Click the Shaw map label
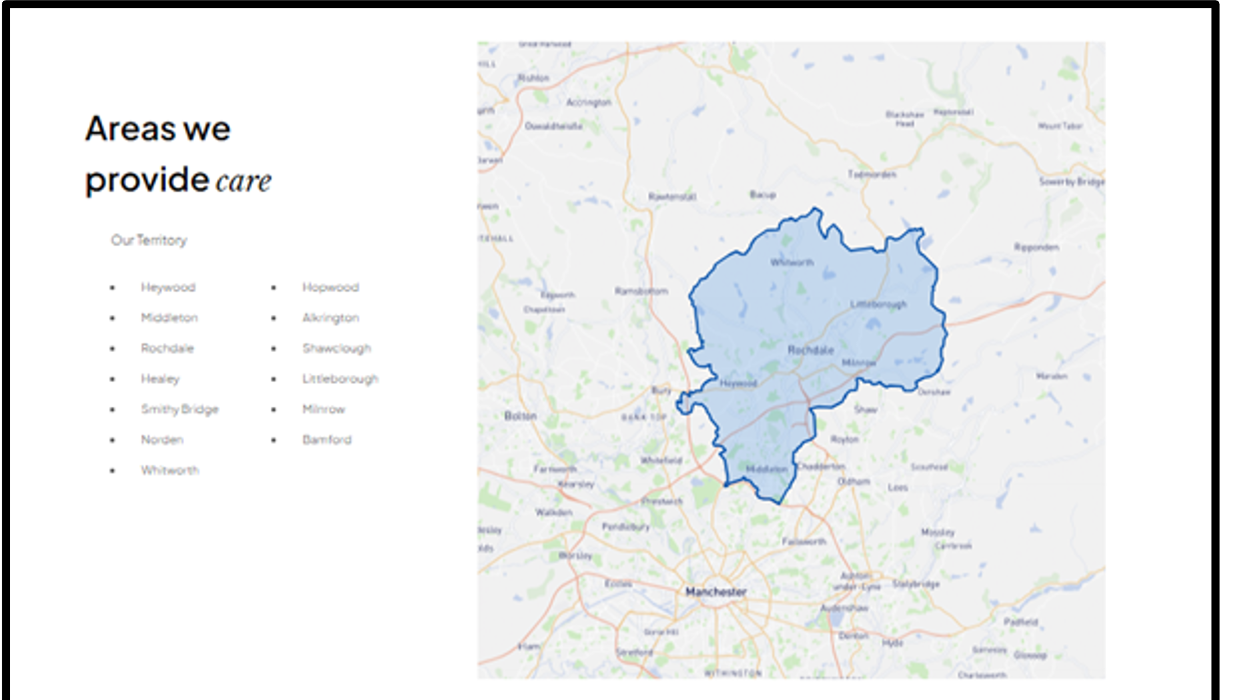 pos(865,409)
